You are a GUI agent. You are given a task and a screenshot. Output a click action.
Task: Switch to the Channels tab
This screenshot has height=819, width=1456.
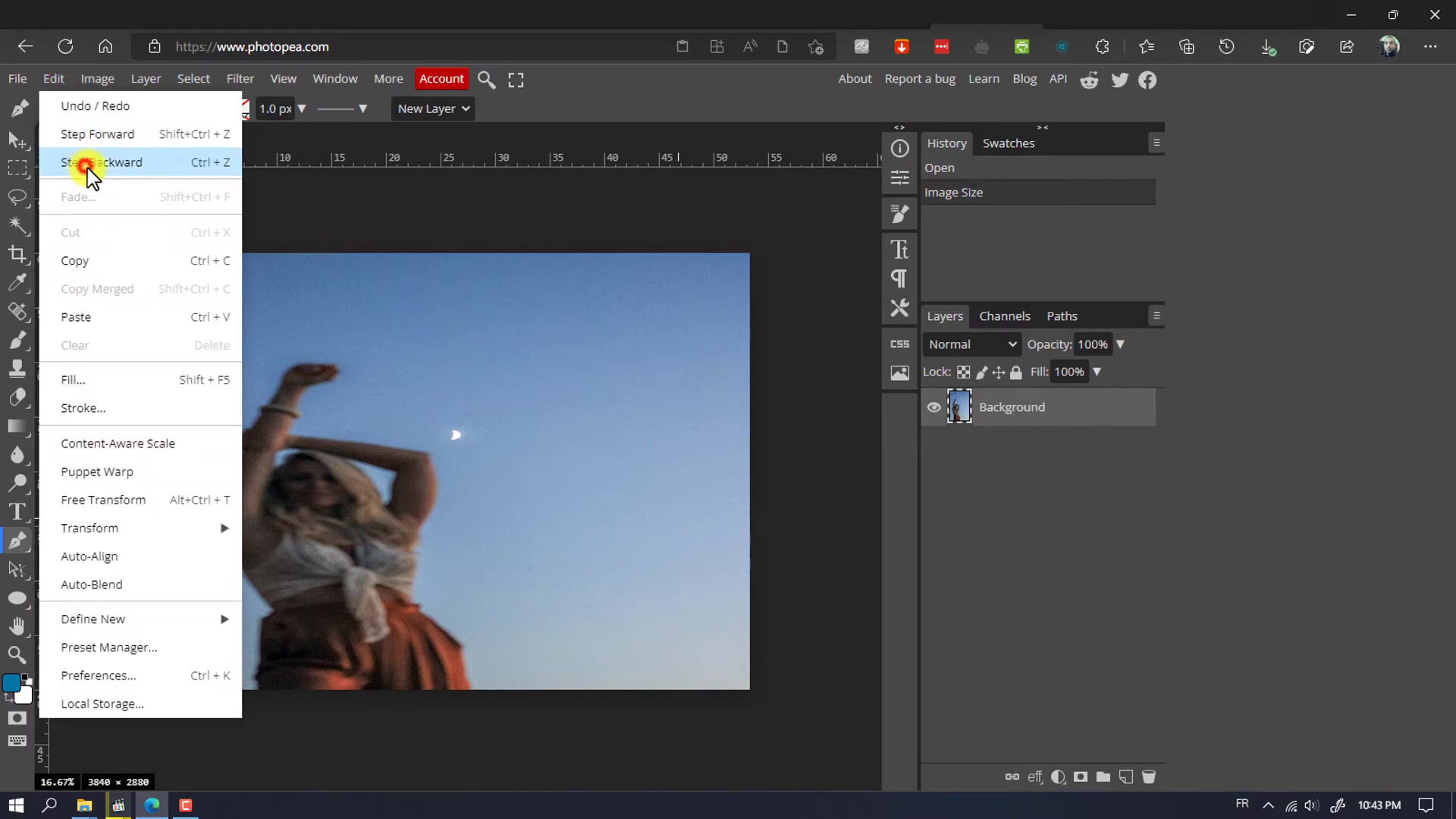pos(1005,316)
